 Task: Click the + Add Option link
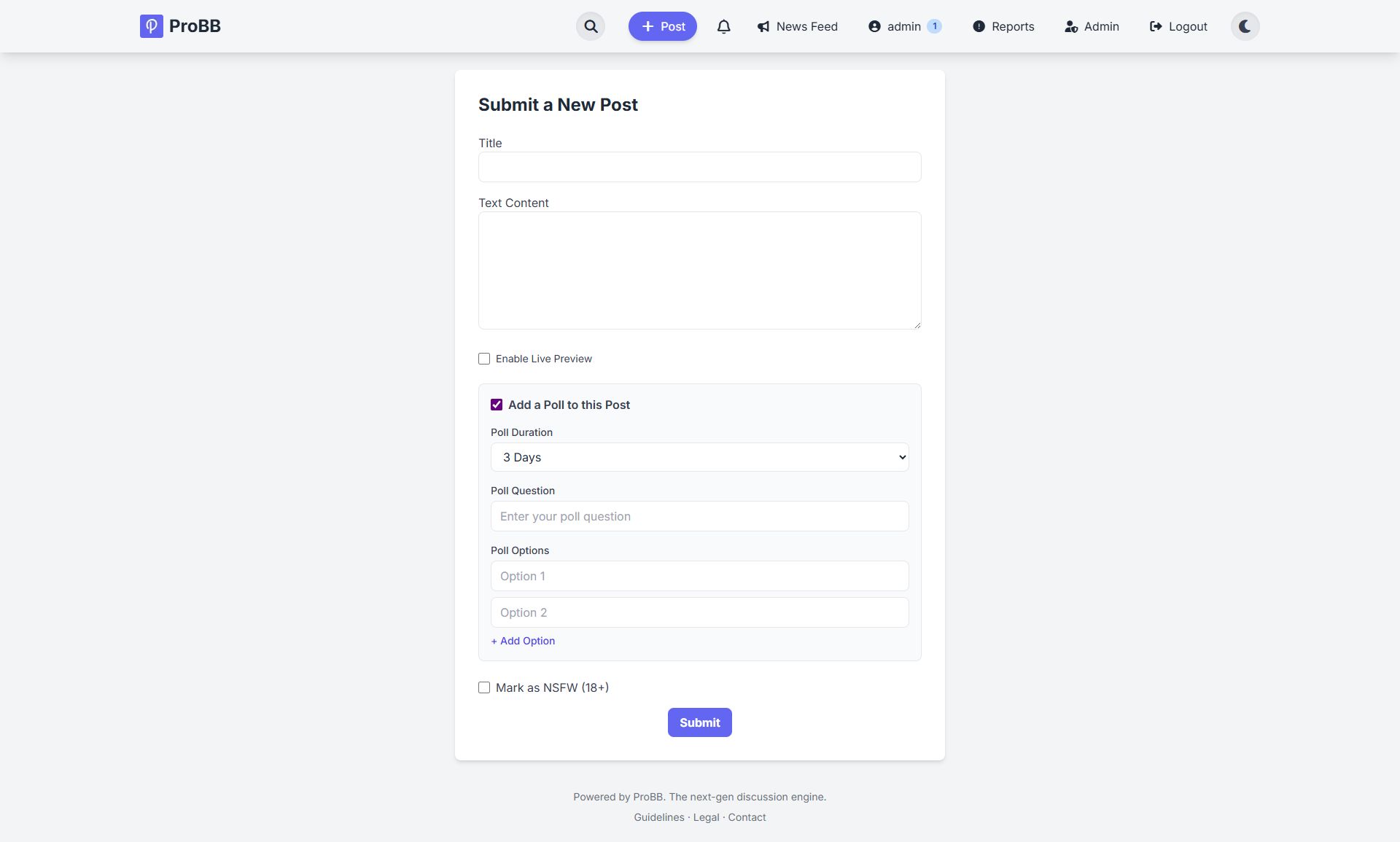pos(523,641)
